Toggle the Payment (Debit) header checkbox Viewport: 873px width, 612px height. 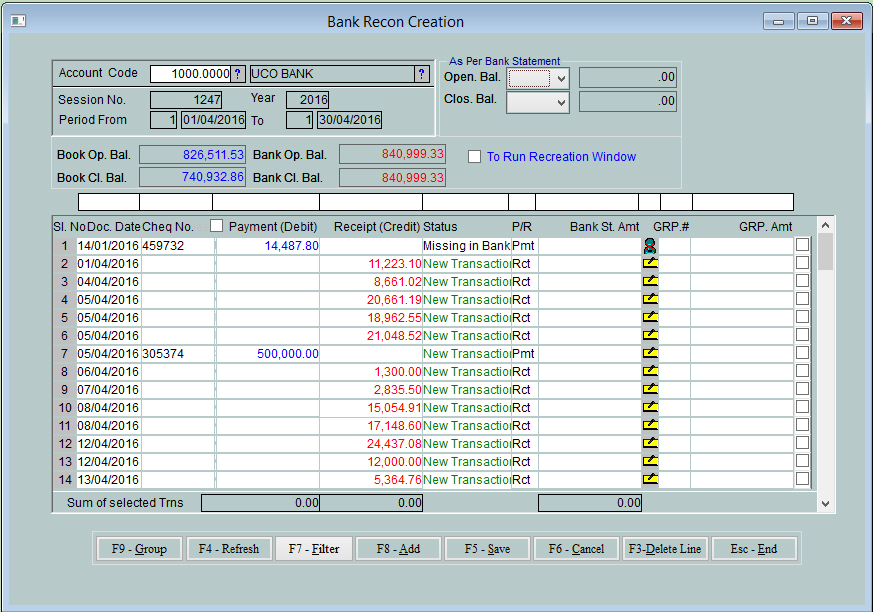point(216,226)
